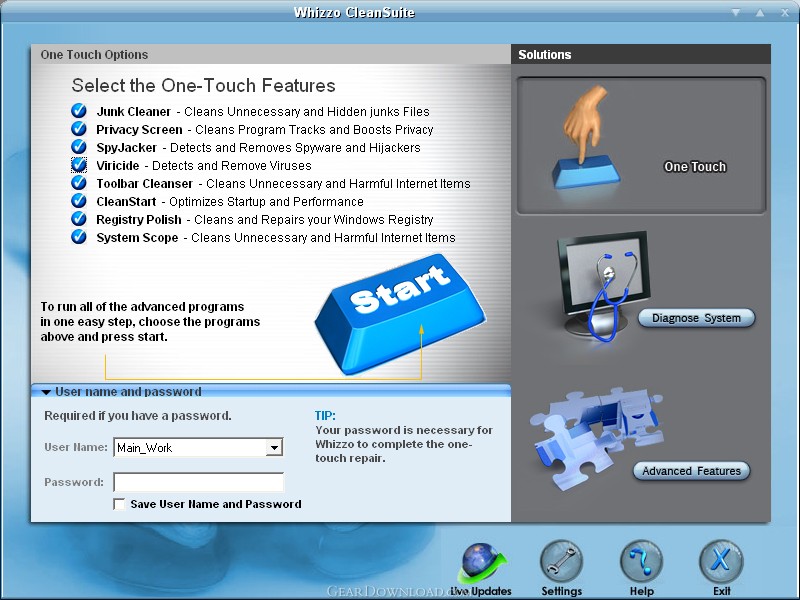Image resolution: width=800 pixels, height=600 pixels.
Task: Click the Privacy Screen feature label
Action: tap(139, 130)
